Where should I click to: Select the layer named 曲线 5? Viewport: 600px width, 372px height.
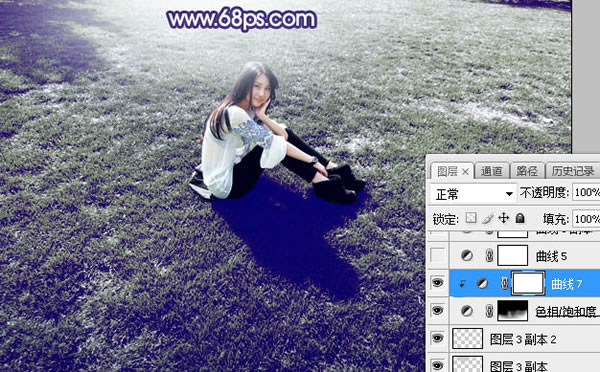551,256
